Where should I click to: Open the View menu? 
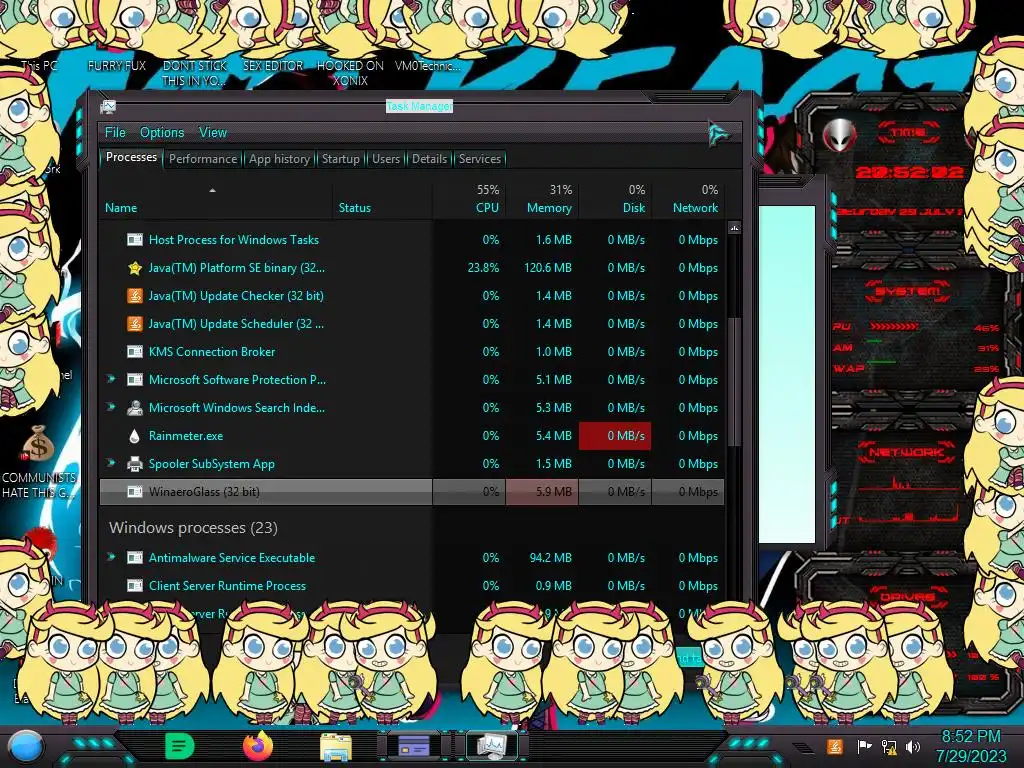213,133
